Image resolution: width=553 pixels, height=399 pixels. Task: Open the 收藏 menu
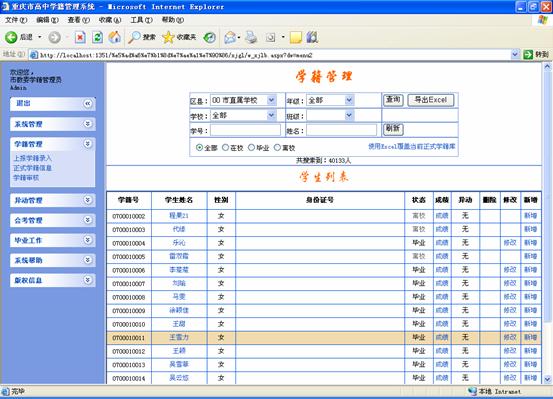coord(110,20)
